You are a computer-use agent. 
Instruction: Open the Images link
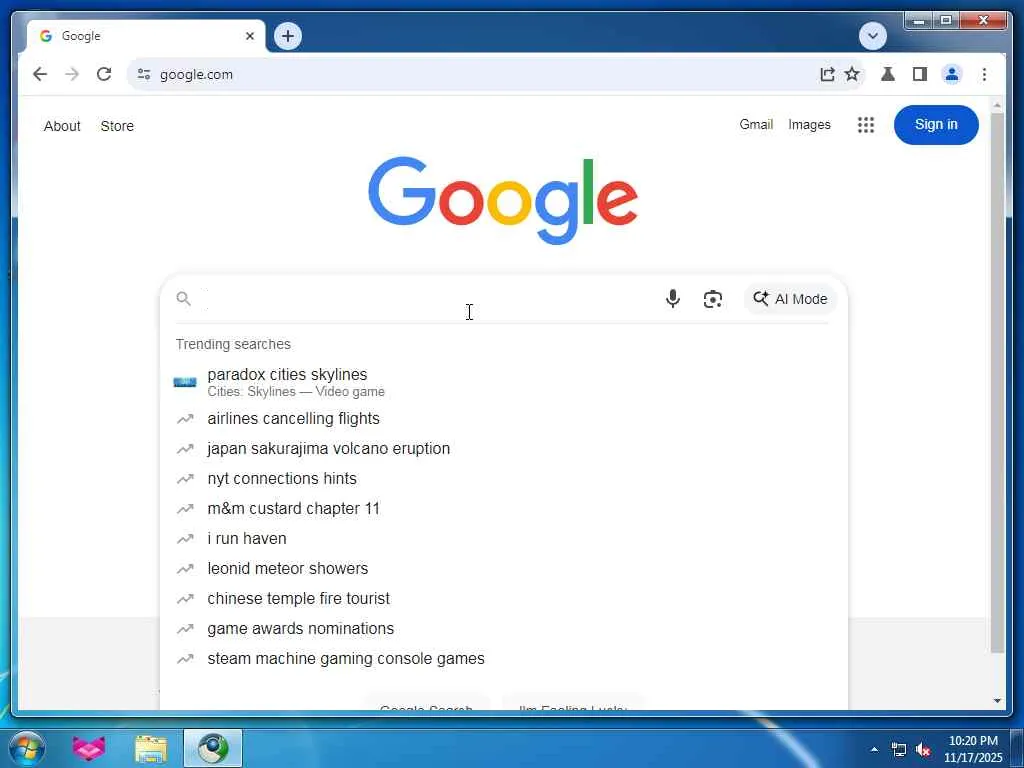click(x=809, y=125)
